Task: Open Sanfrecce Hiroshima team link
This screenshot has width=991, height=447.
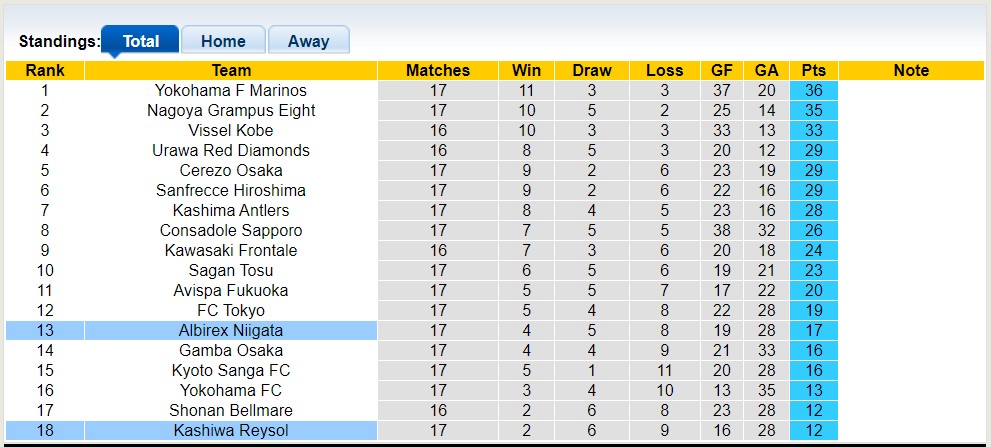Action: click(x=231, y=190)
